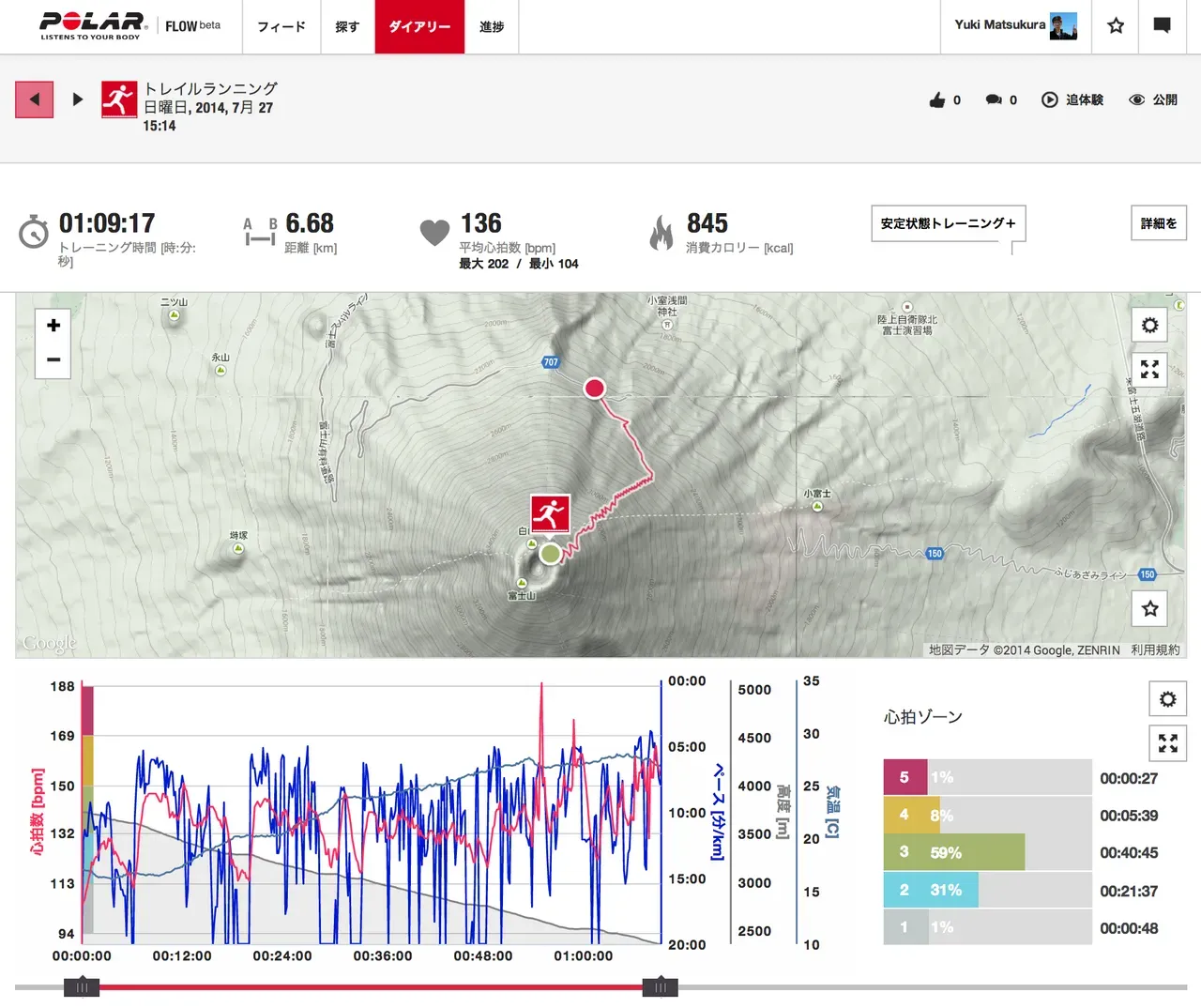
Task: Go to next training session arrow
Action: pos(78,99)
